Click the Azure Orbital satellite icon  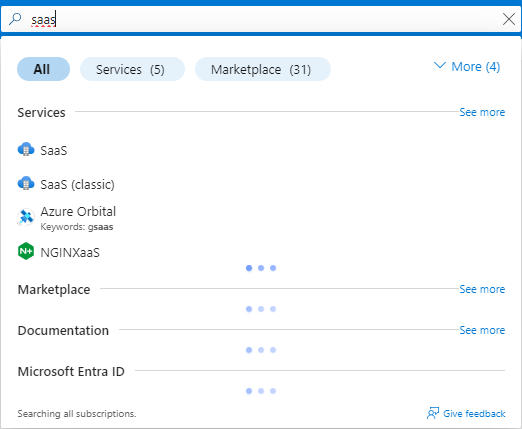[26, 217]
